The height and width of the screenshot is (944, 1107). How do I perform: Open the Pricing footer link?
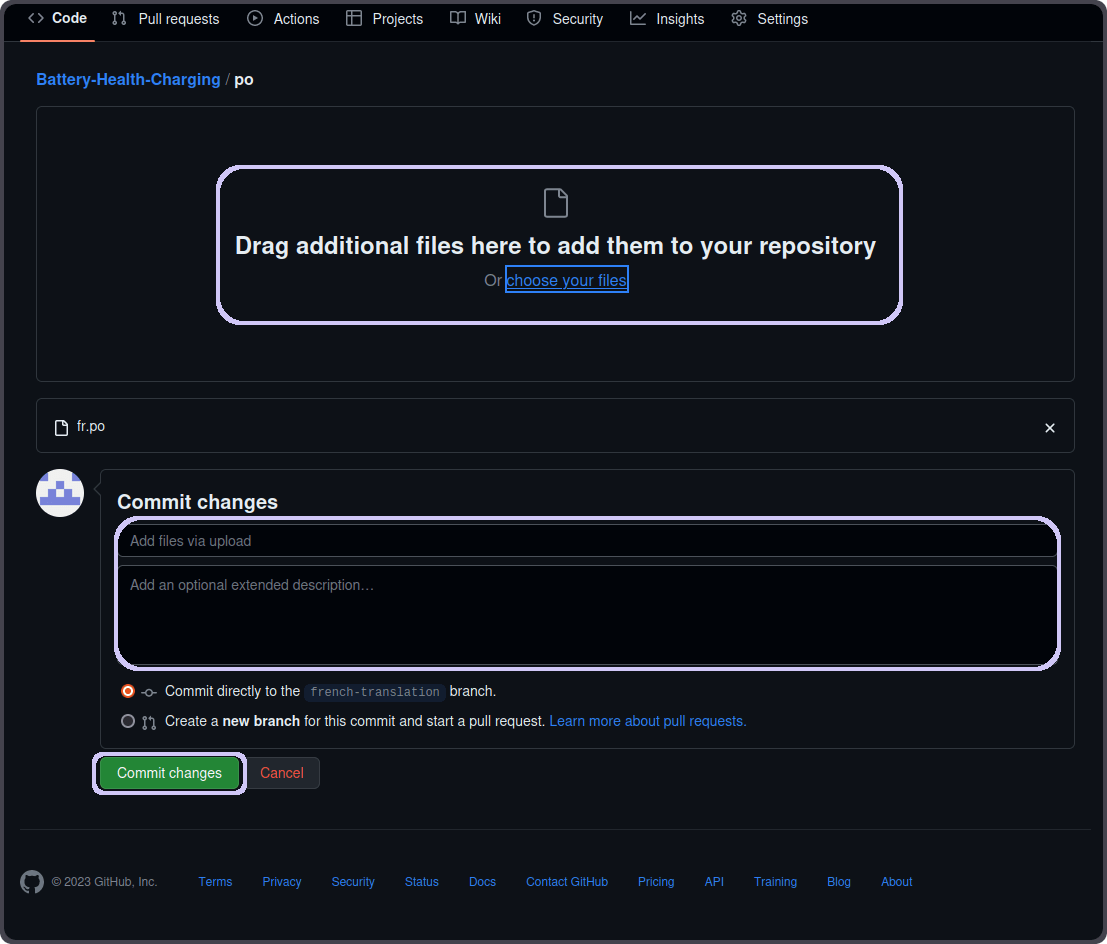pyautogui.click(x=656, y=882)
